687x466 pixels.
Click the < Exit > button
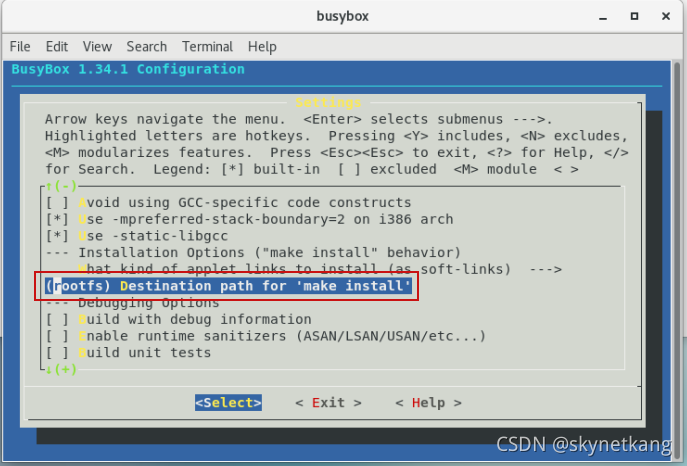tap(328, 402)
